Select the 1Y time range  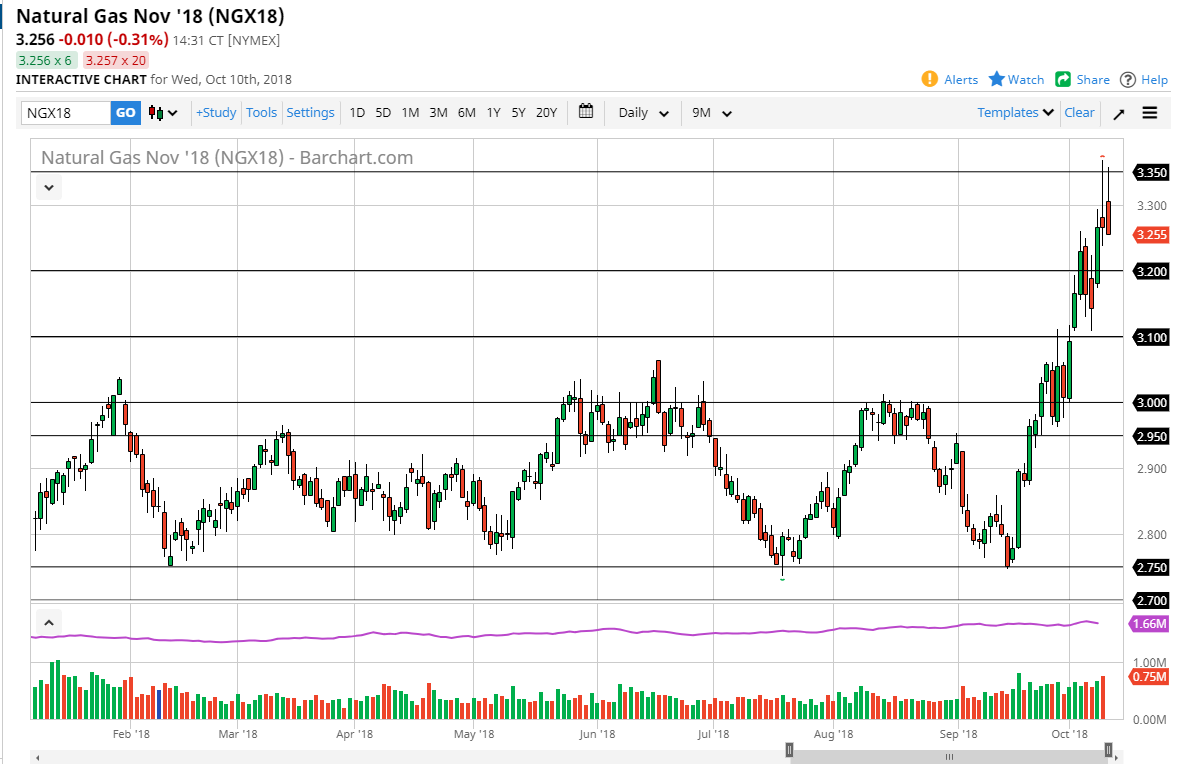[493, 113]
